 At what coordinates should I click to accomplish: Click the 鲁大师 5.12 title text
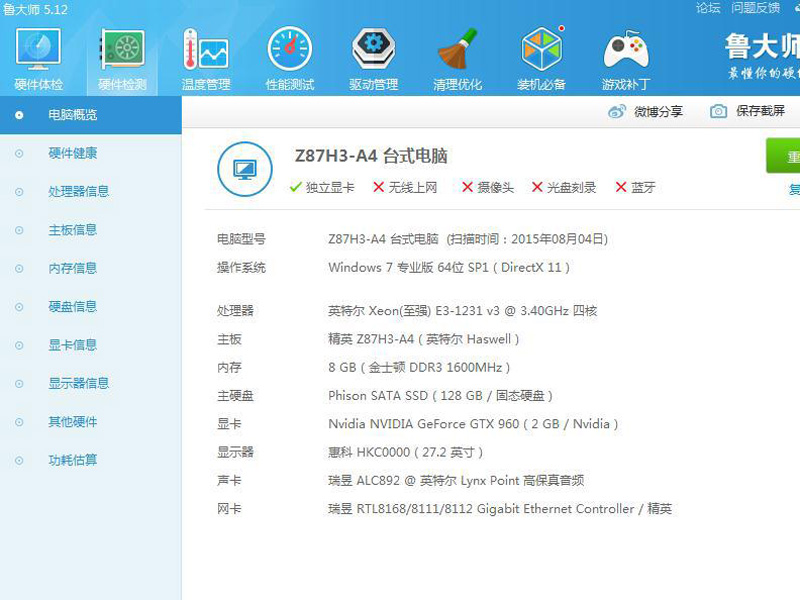coord(35,9)
